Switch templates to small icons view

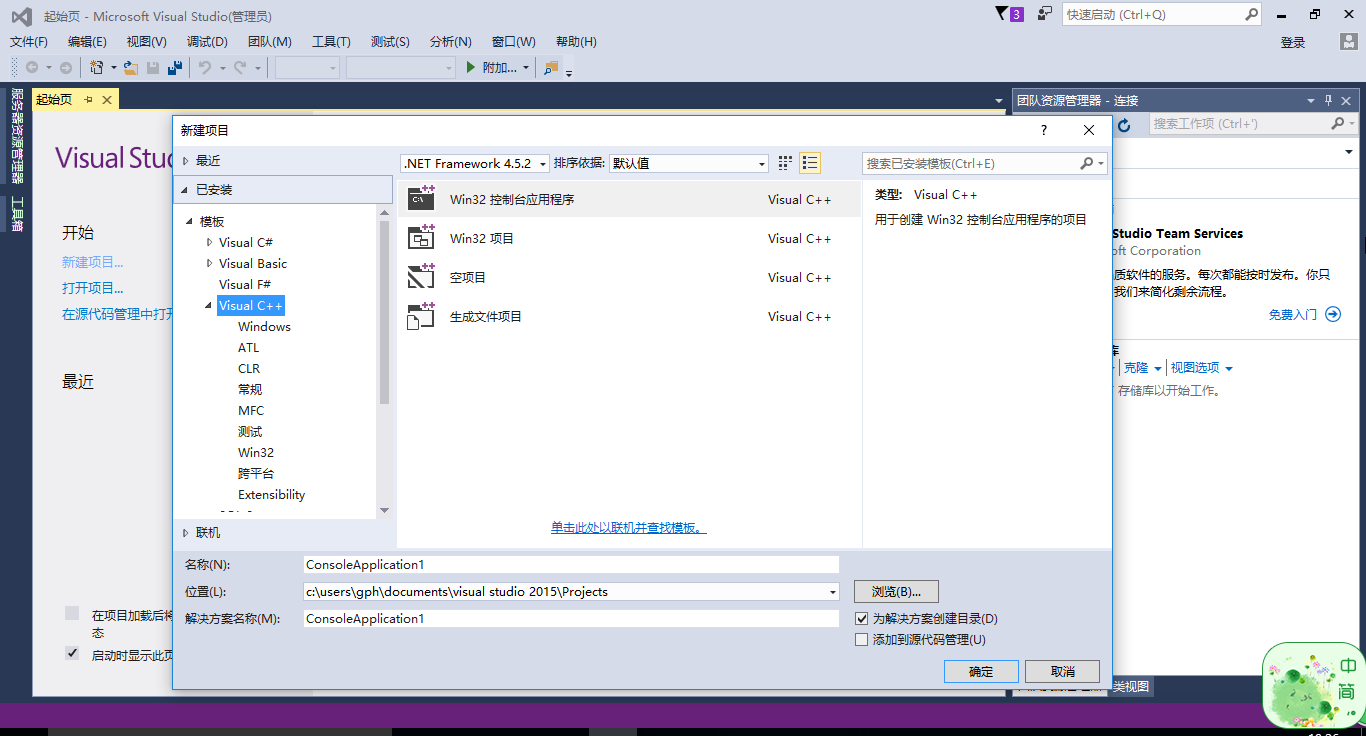pyautogui.click(x=785, y=163)
